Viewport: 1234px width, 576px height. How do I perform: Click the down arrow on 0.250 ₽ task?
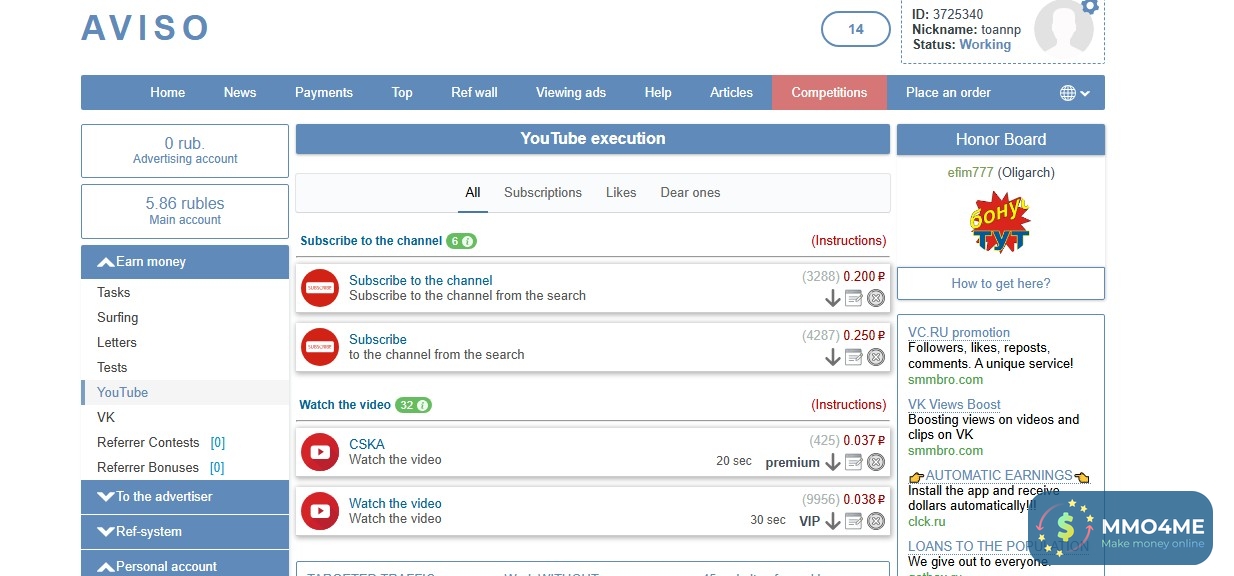pos(832,357)
